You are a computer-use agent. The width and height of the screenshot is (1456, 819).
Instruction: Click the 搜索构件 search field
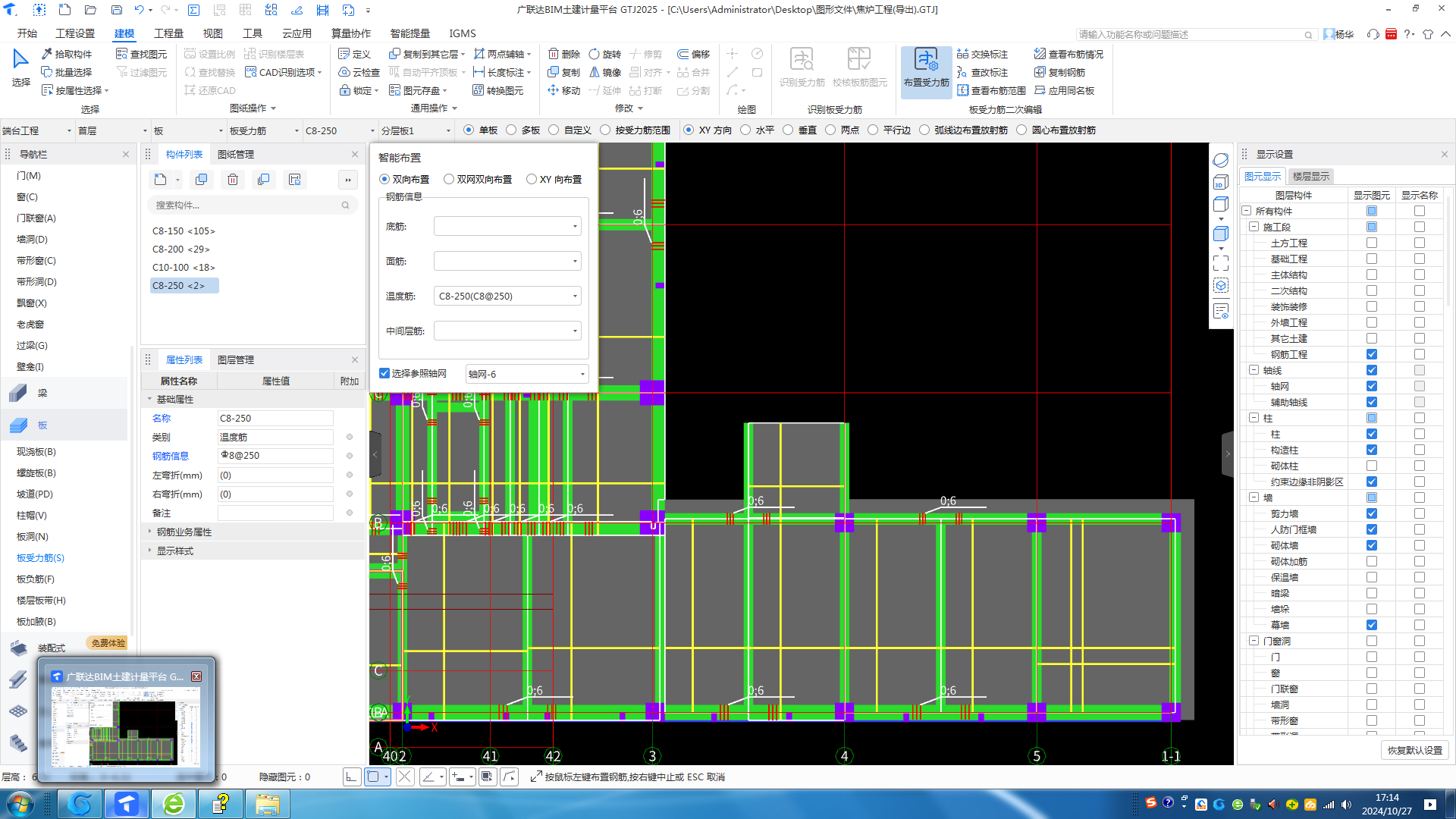pyautogui.click(x=253, y=205)
